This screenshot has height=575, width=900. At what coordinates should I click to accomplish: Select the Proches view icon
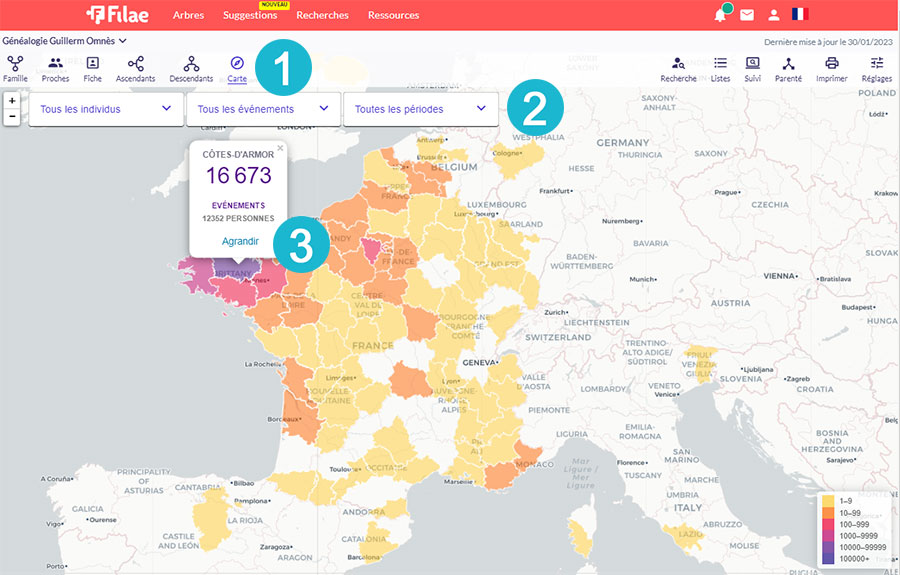[x=56, y=67]
